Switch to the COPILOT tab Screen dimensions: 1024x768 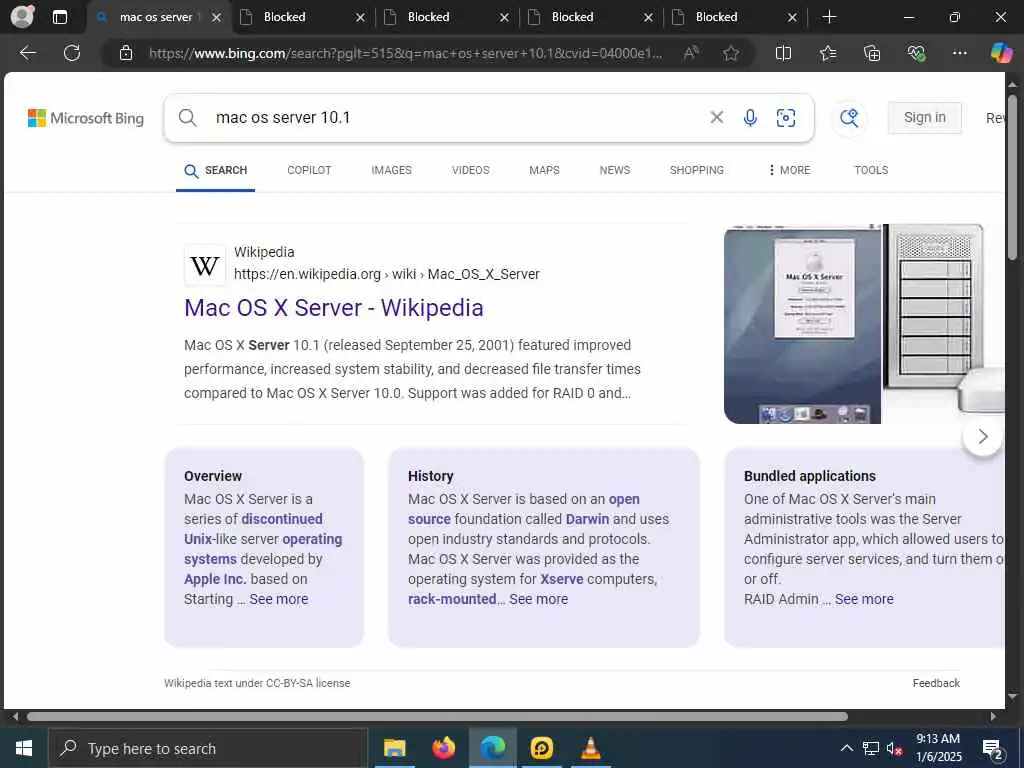coord(309,170)
